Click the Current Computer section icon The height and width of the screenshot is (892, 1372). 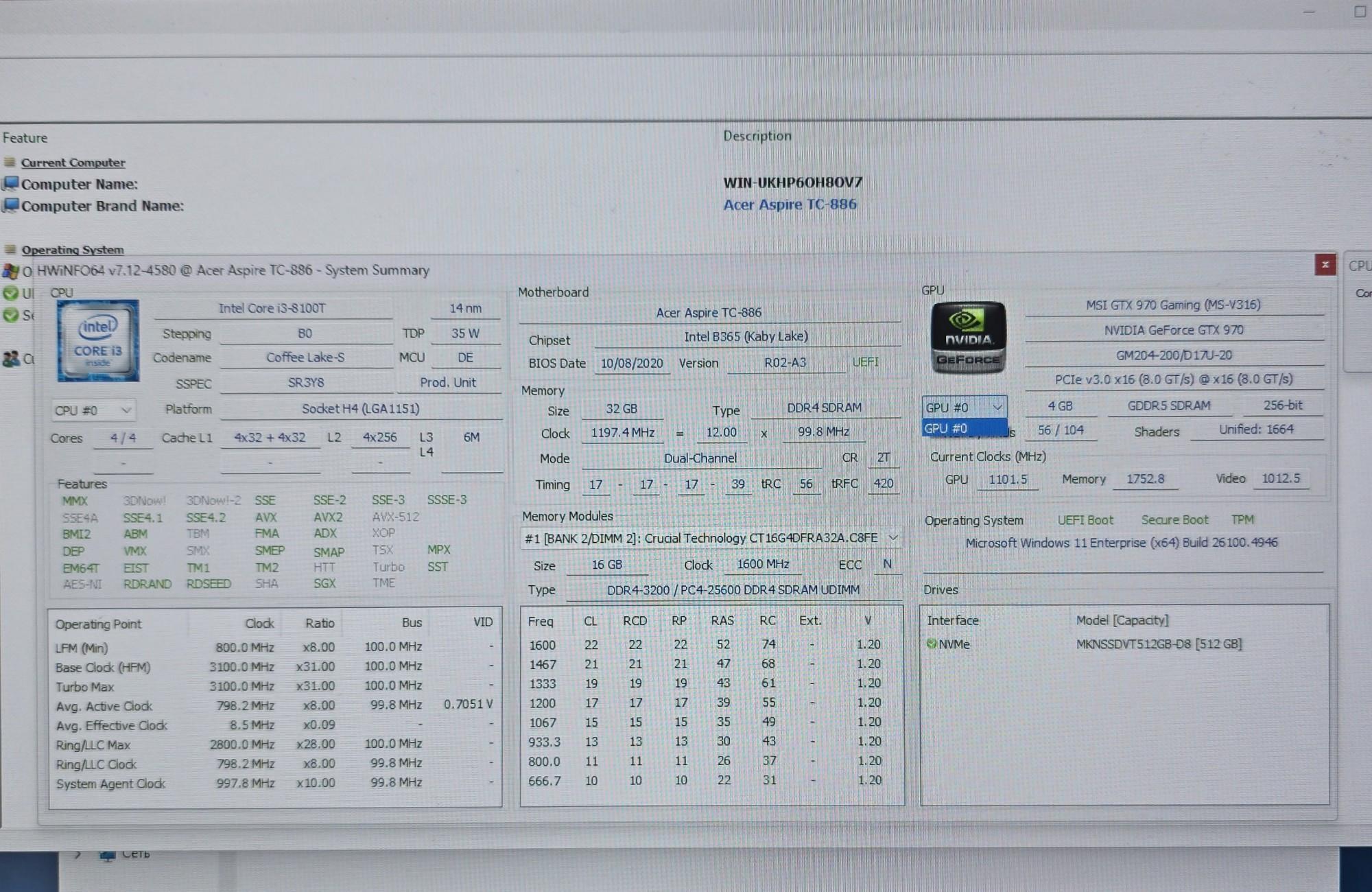[x=10, y=163]
